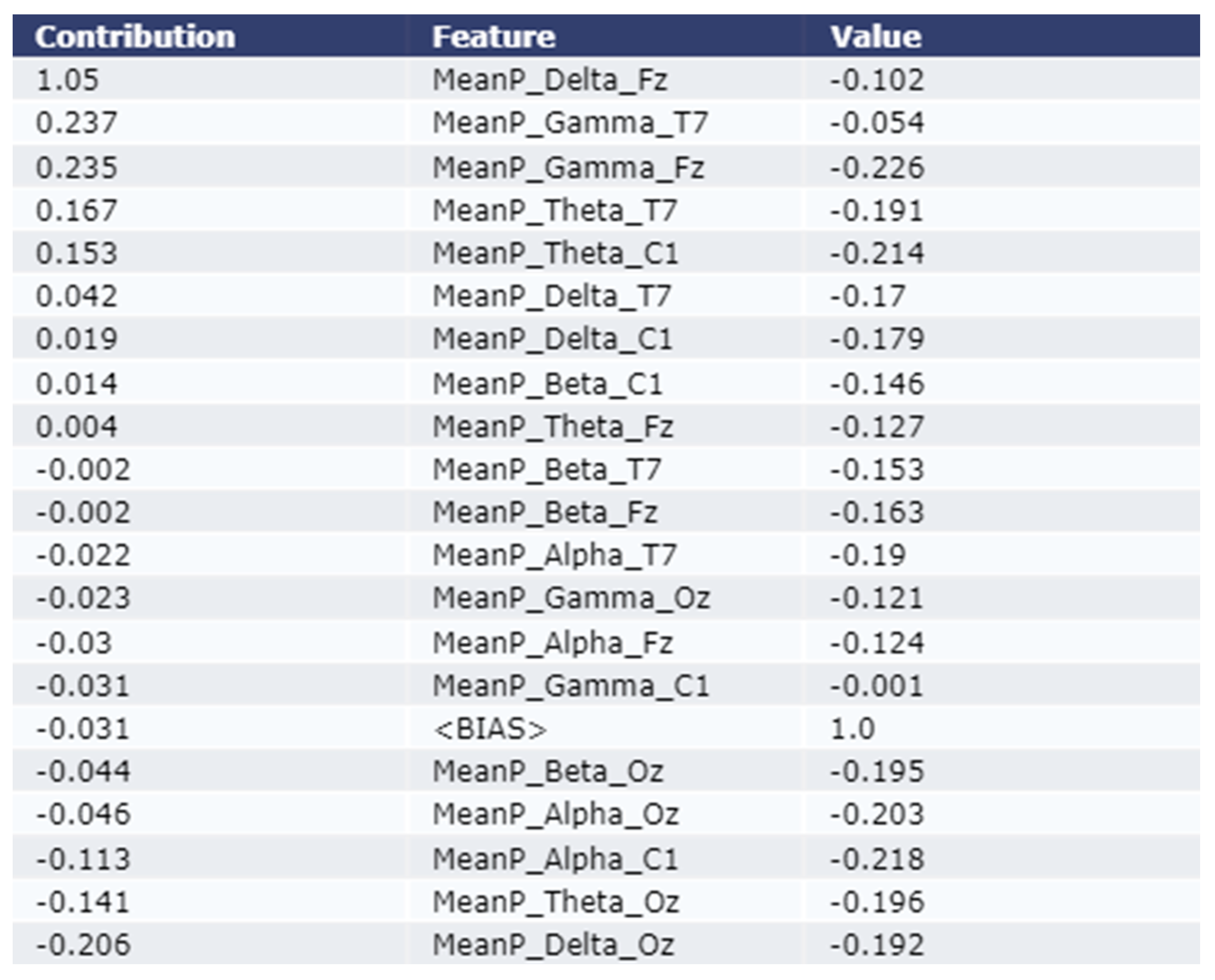
Task: Click the MeanP_Beta_C1 row
Action: click(547, 384)
